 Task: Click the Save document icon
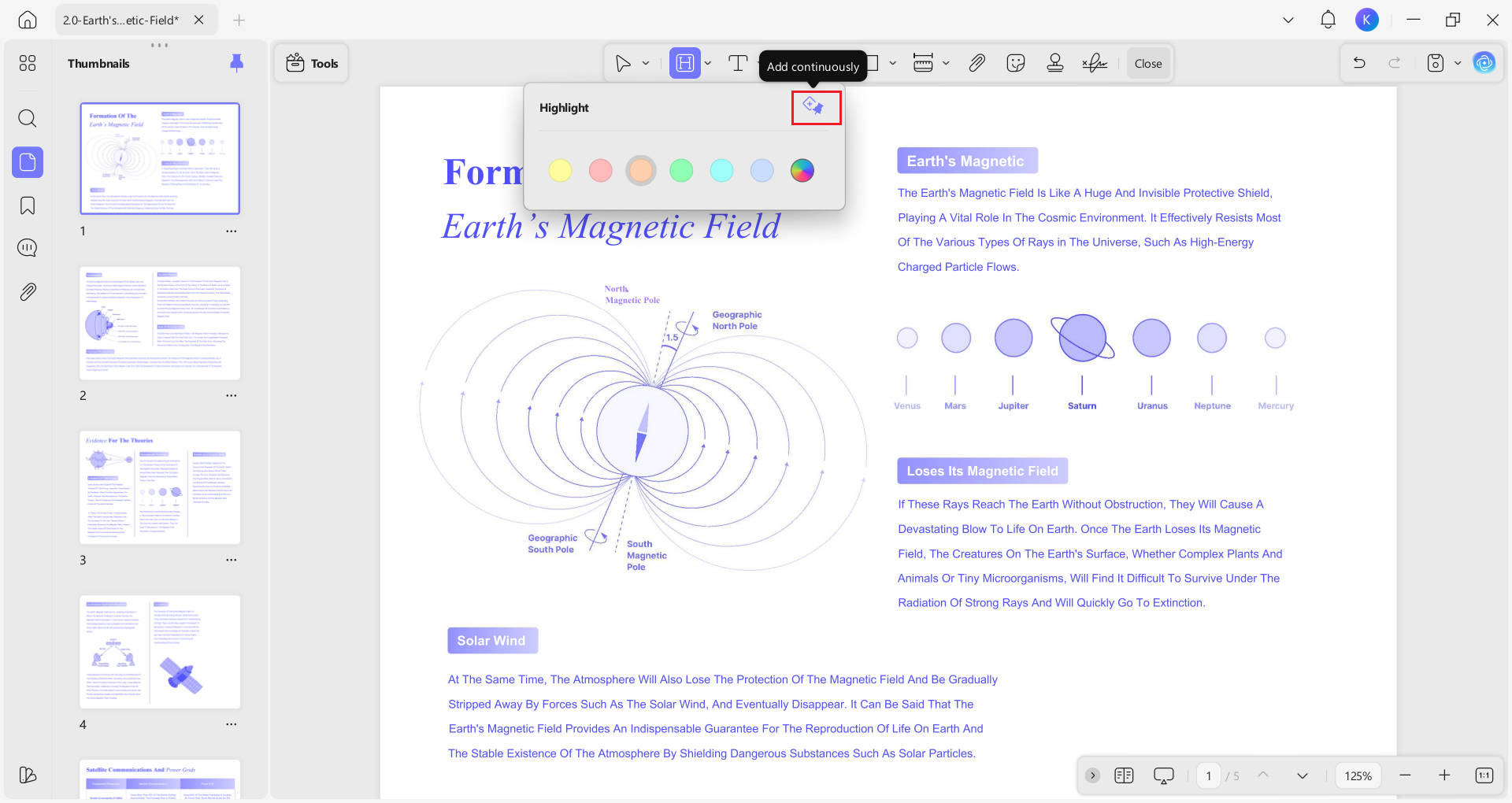tap(1436, 64)
